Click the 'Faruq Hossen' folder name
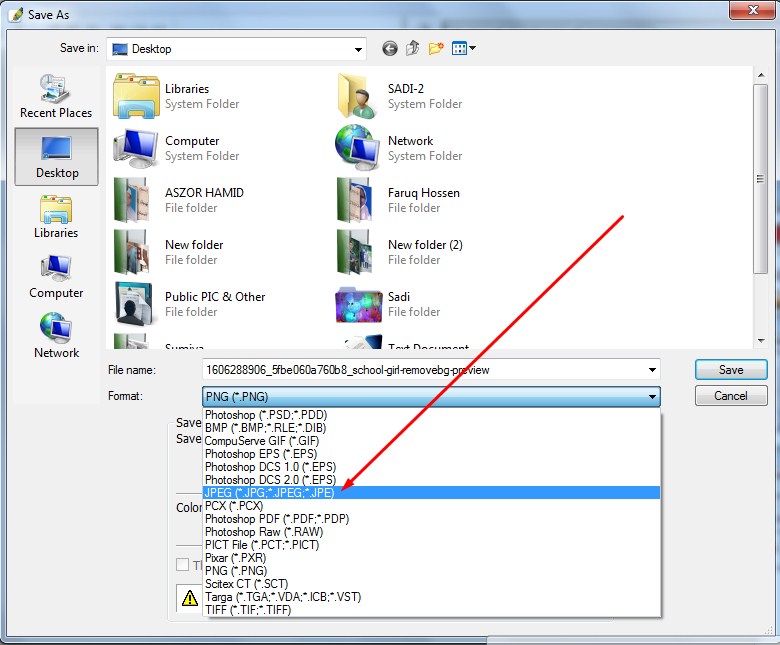Image resolution: width=780 pixels, height=645 pixels. point(424,192)
